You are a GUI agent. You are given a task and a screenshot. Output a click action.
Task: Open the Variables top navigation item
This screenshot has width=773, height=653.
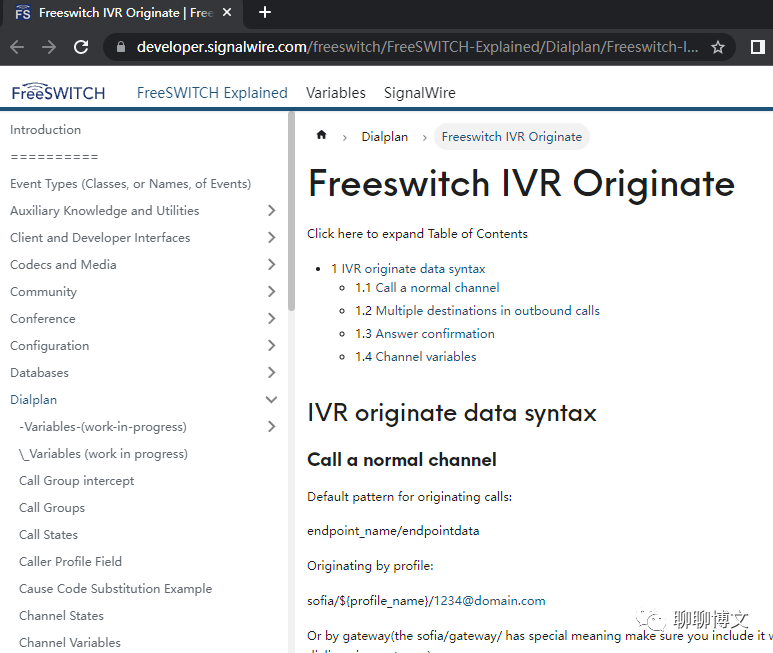point(336,93)
